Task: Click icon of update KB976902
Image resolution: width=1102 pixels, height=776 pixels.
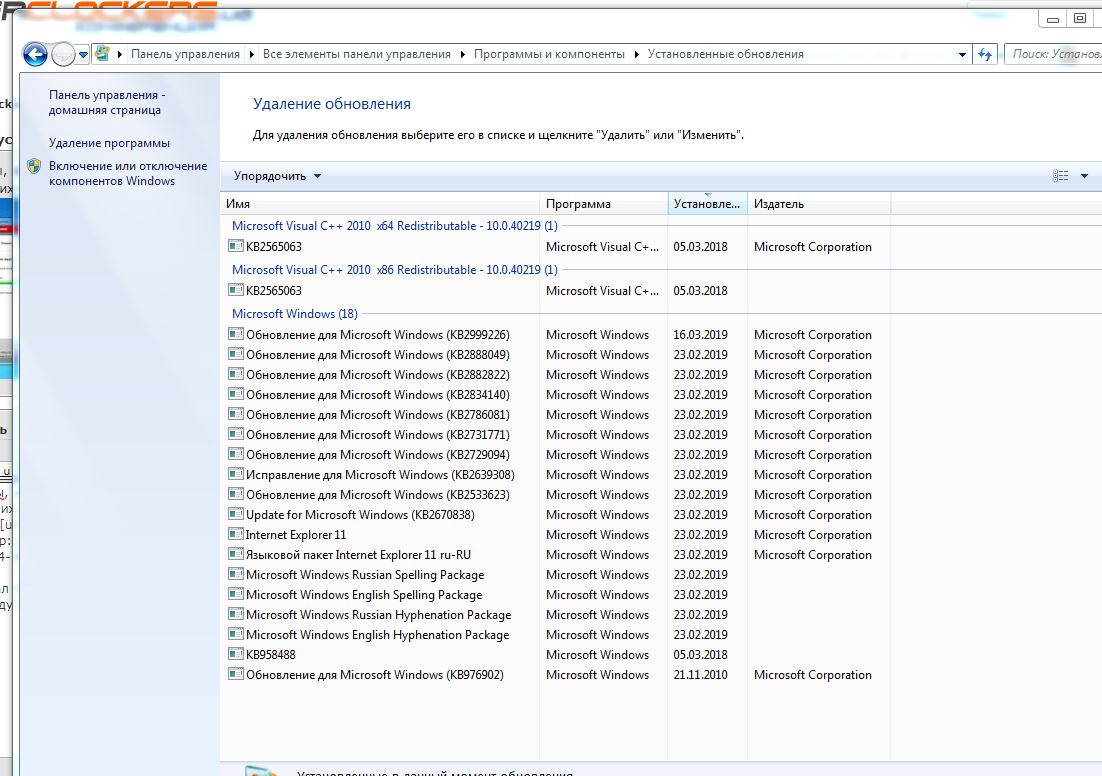Action: pyautogui.click(x=235, y=674)
